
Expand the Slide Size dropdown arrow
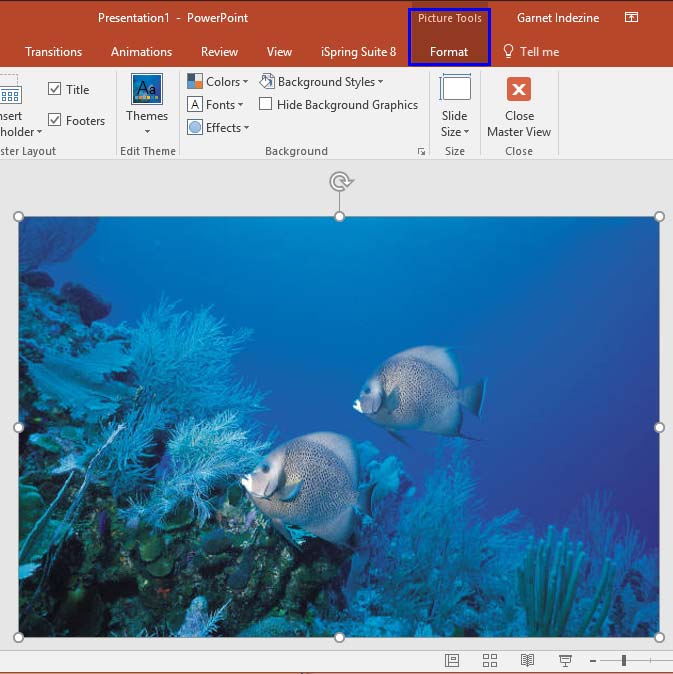pos(467,132)
